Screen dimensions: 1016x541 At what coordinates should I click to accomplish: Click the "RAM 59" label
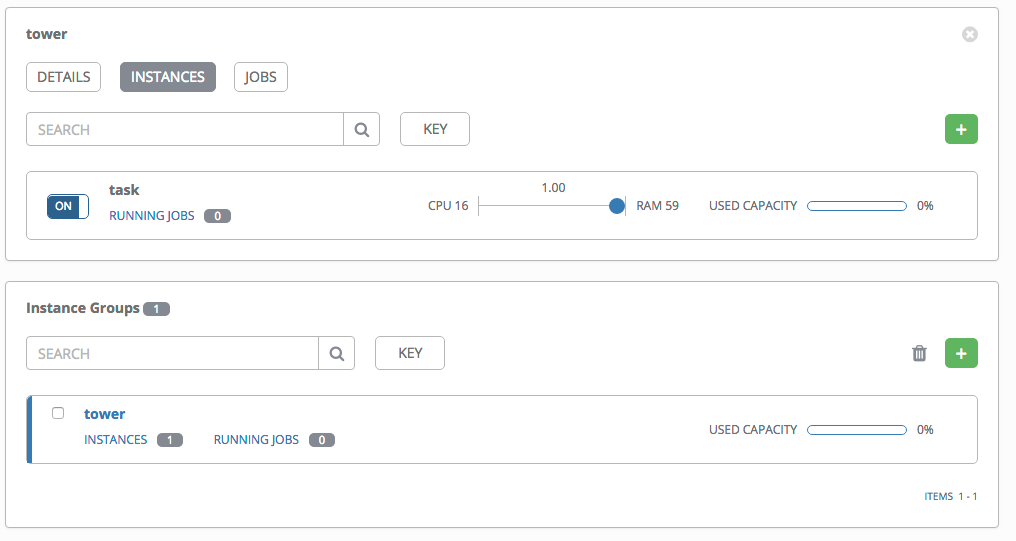click(x=657, y=206)
